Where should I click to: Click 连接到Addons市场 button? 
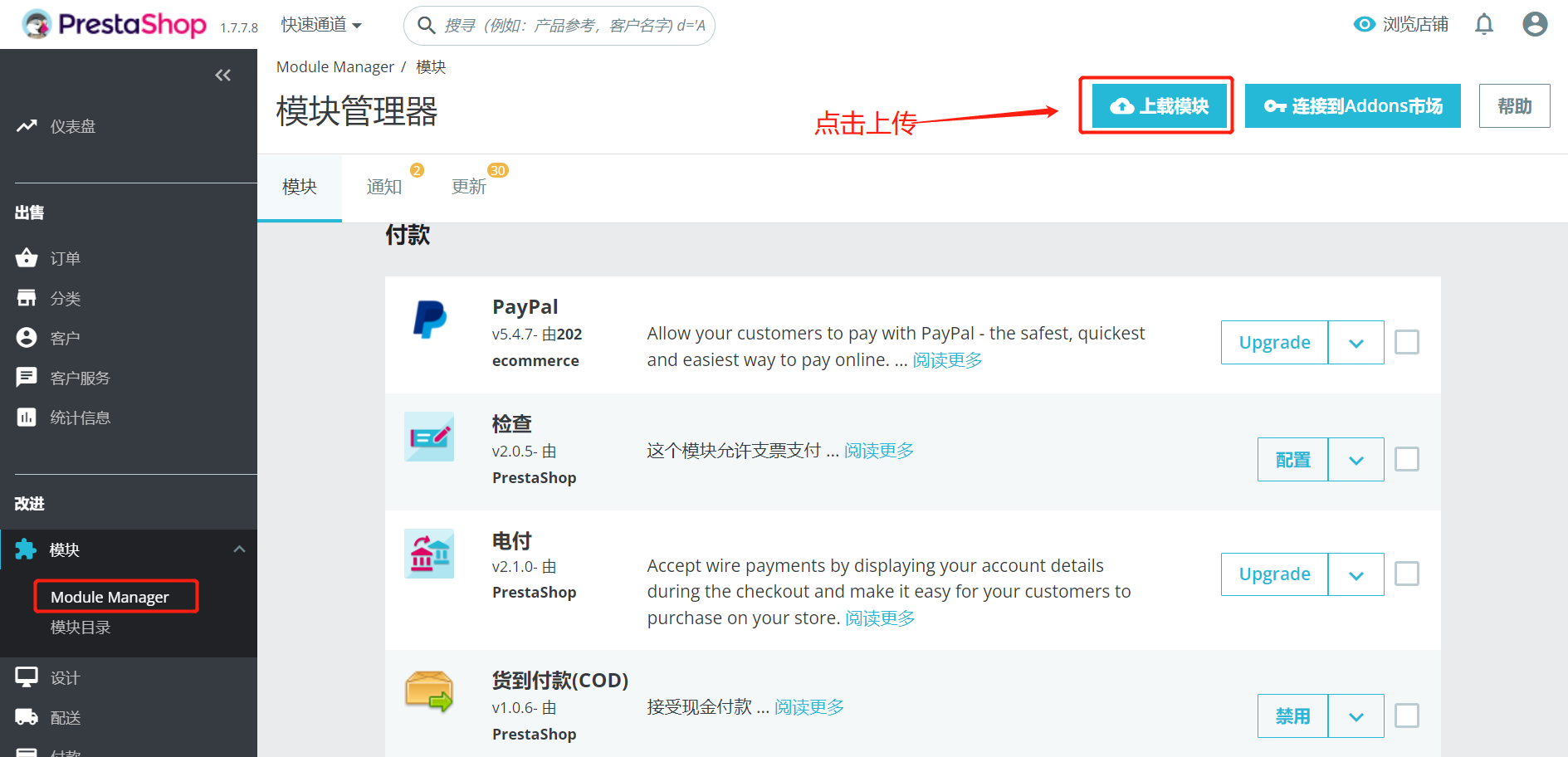(x=1353, y=106)
